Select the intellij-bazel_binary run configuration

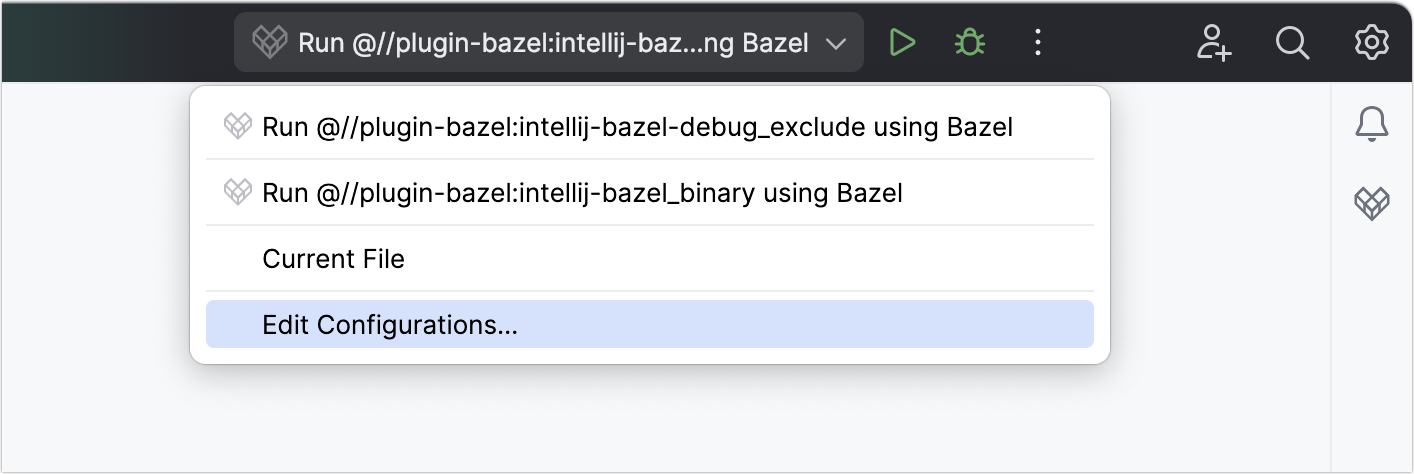[x=582, y=192]
